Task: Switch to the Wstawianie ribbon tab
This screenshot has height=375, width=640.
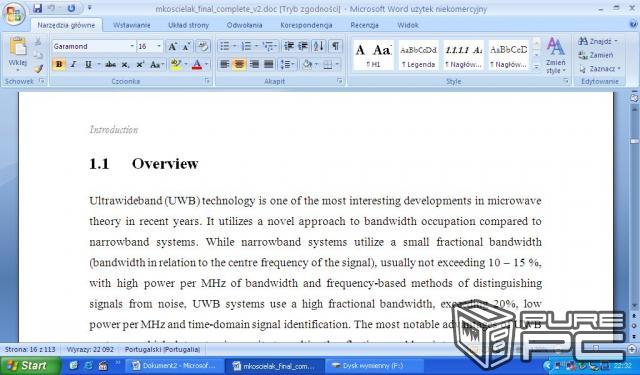Action: pos(131,25)
